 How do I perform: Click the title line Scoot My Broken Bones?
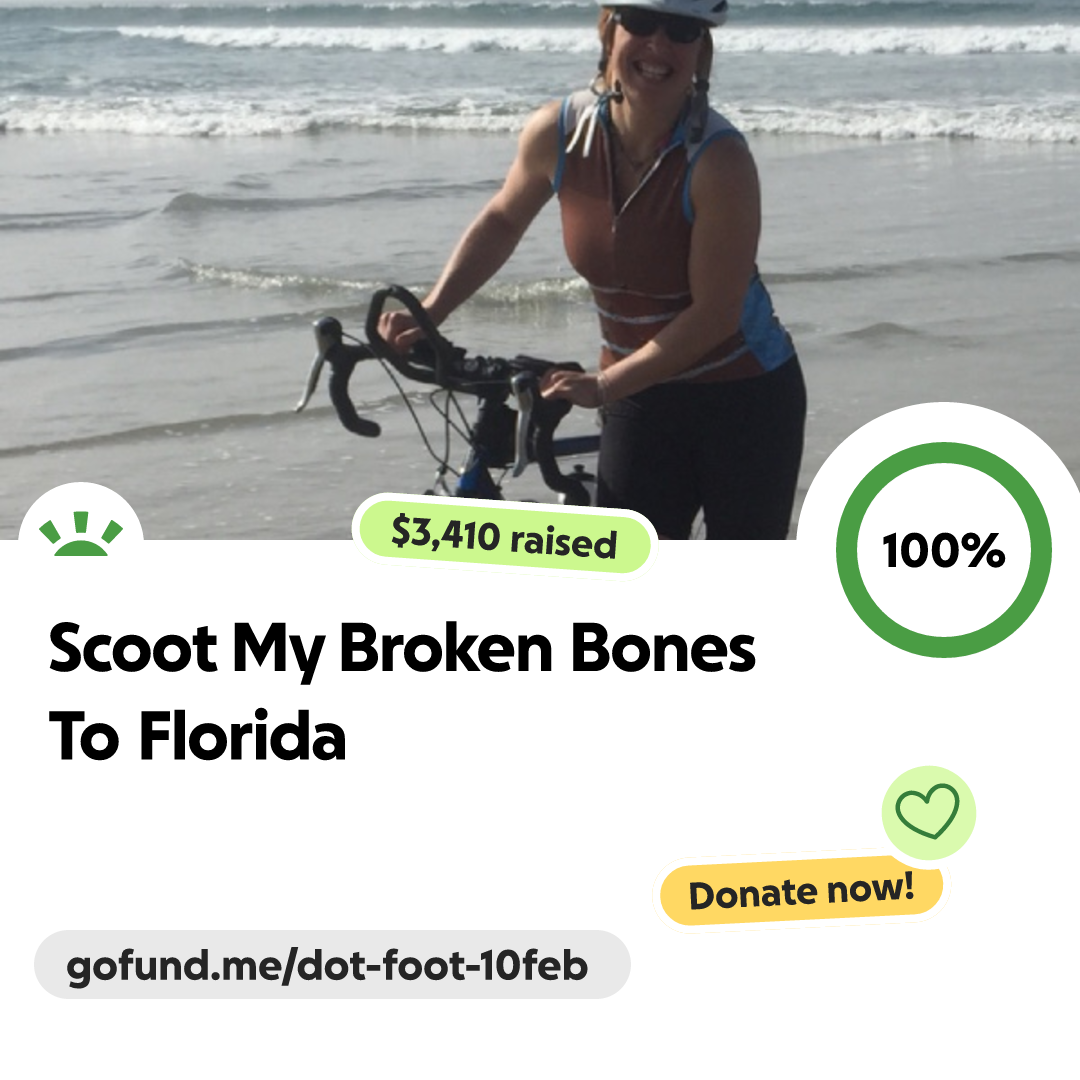(402, 649)
